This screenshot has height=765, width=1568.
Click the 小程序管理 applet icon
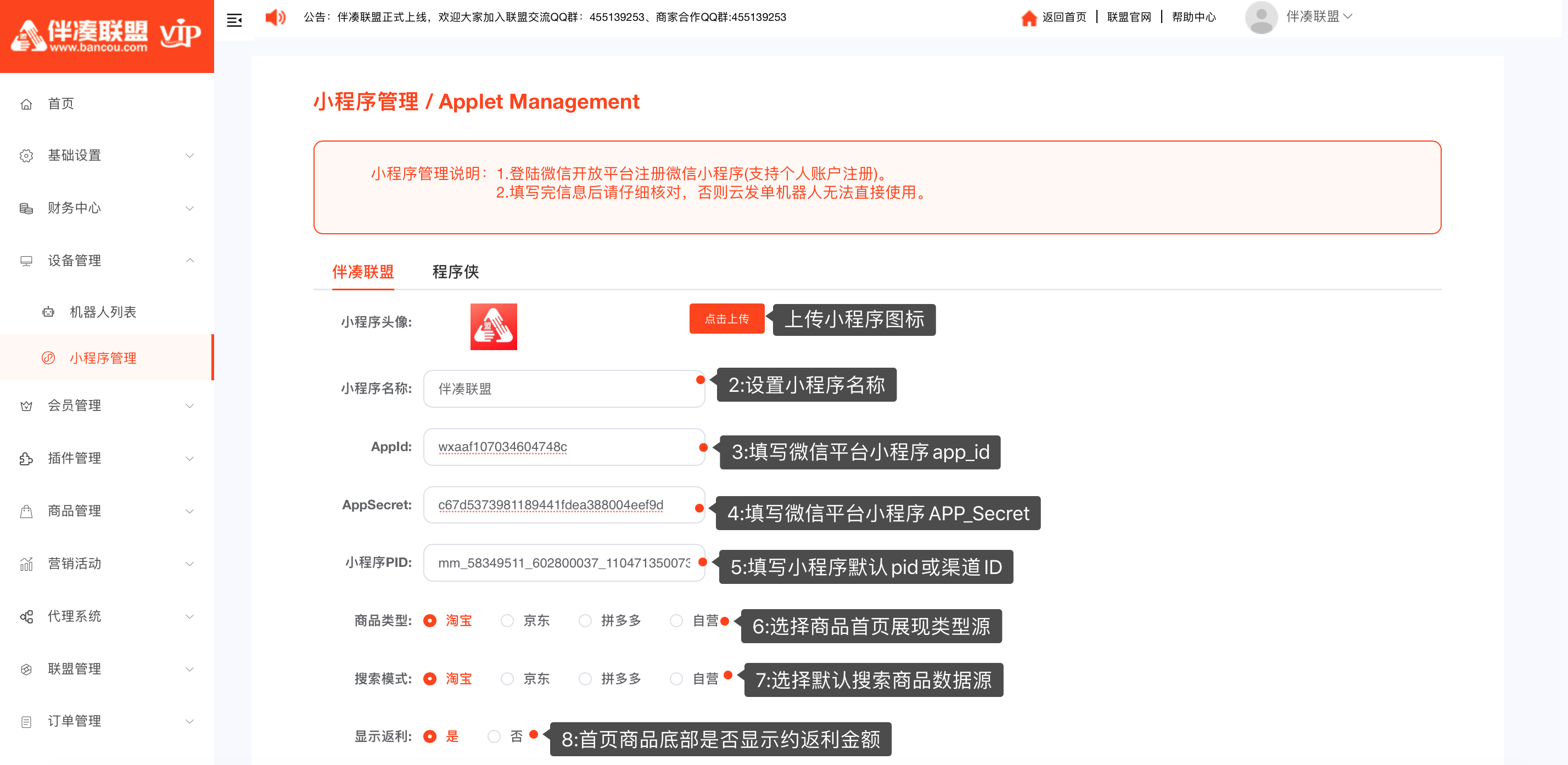[48, 358]
